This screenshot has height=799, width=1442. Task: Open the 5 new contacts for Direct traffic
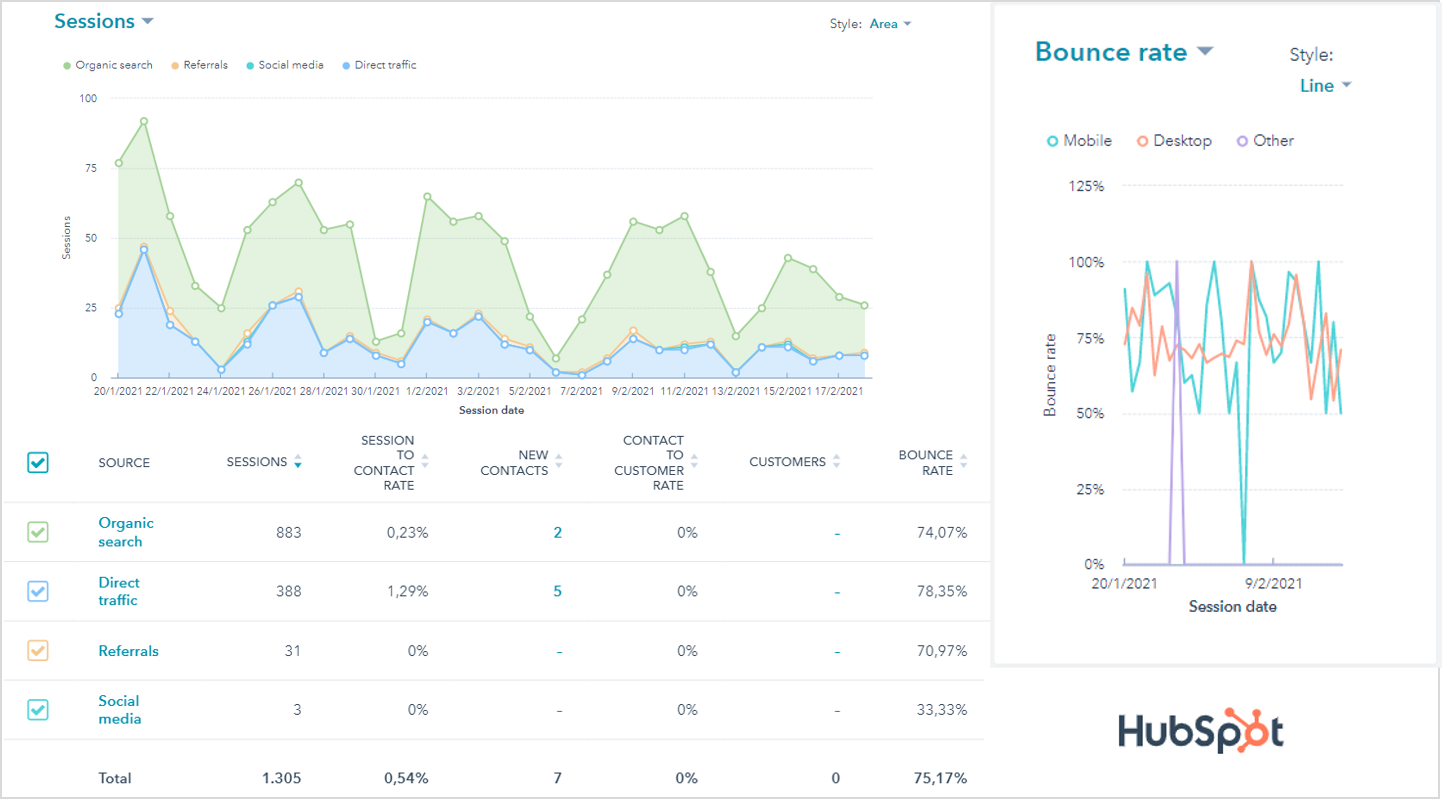558,592
